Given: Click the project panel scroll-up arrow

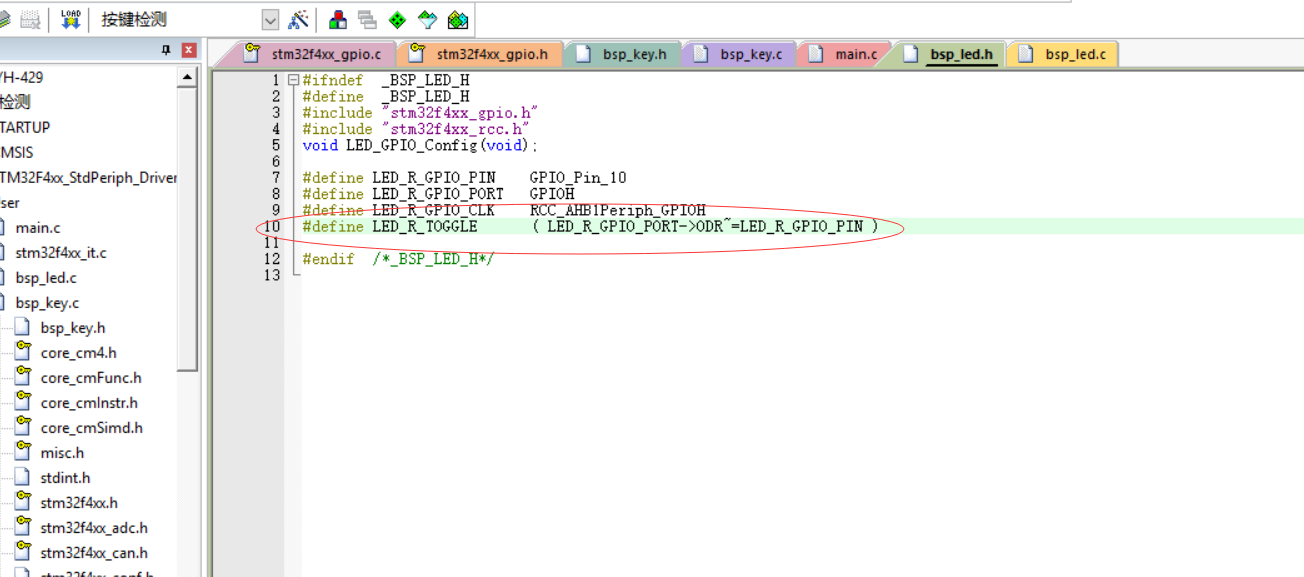Looking at the screenshot, I should 187,77.
